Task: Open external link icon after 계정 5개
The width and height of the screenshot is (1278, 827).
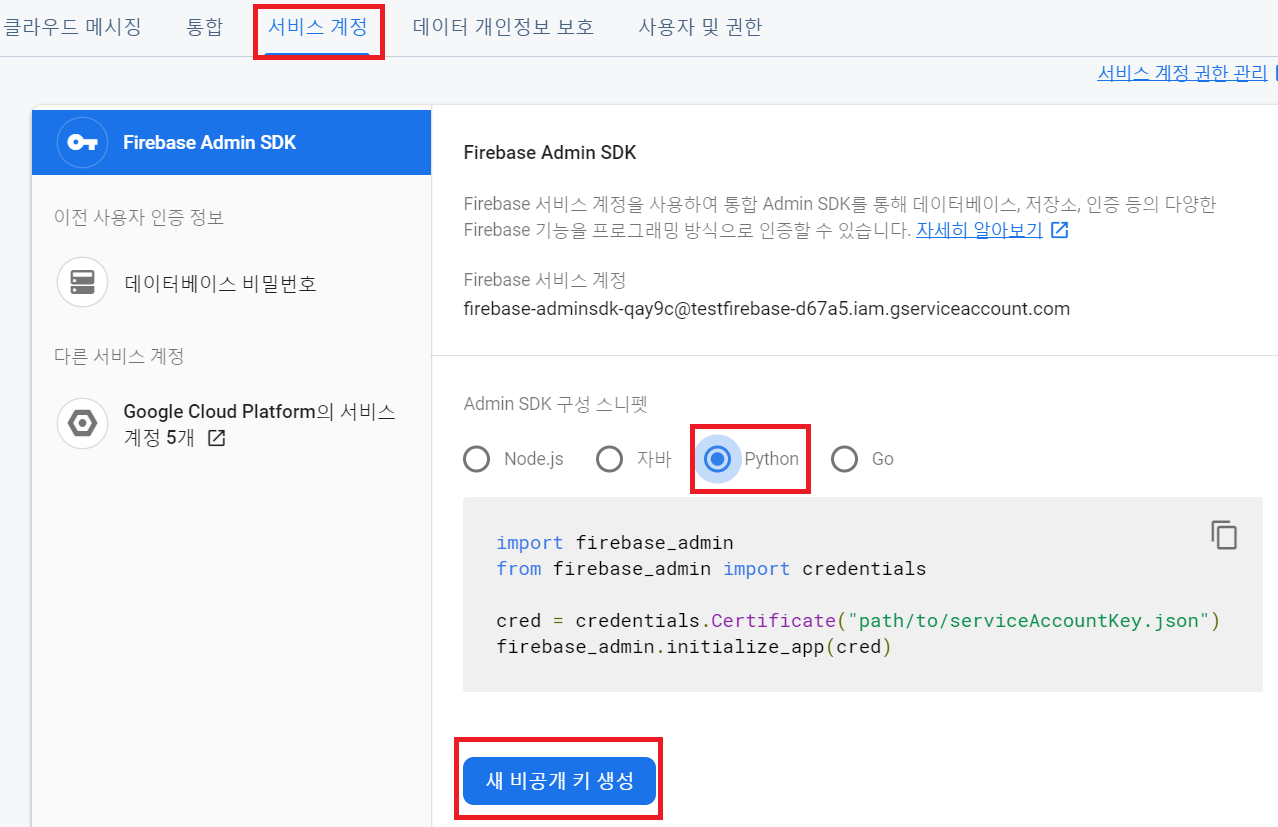Action: pos(216,438)
